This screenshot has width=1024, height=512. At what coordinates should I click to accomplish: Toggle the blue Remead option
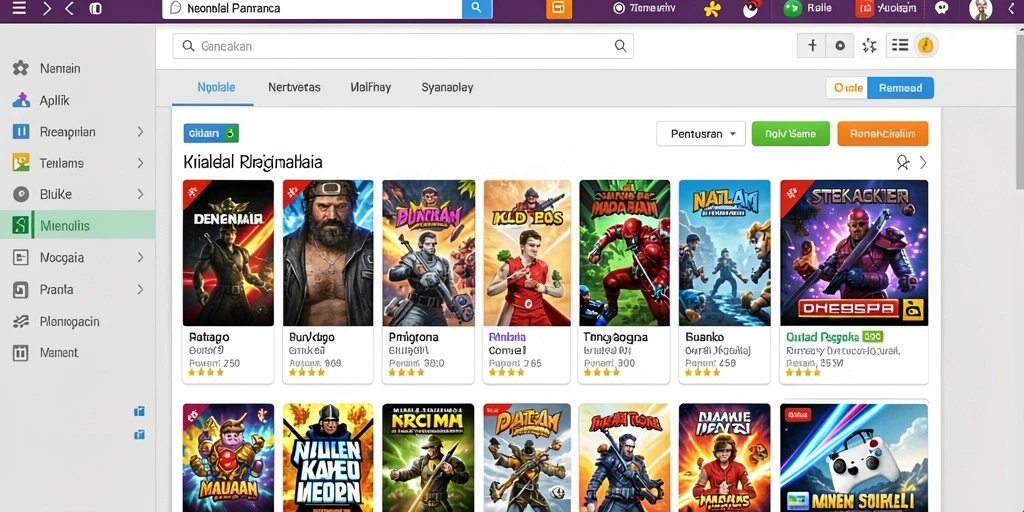(901, 88)
